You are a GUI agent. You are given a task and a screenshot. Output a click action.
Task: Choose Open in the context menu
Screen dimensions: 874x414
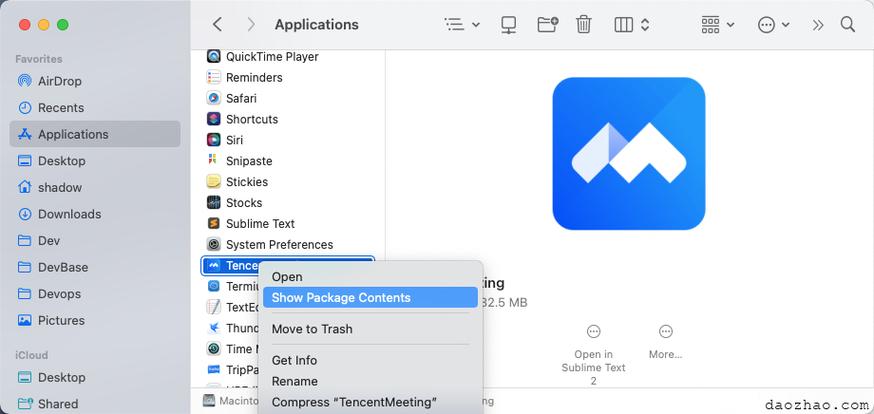[370, 277]
